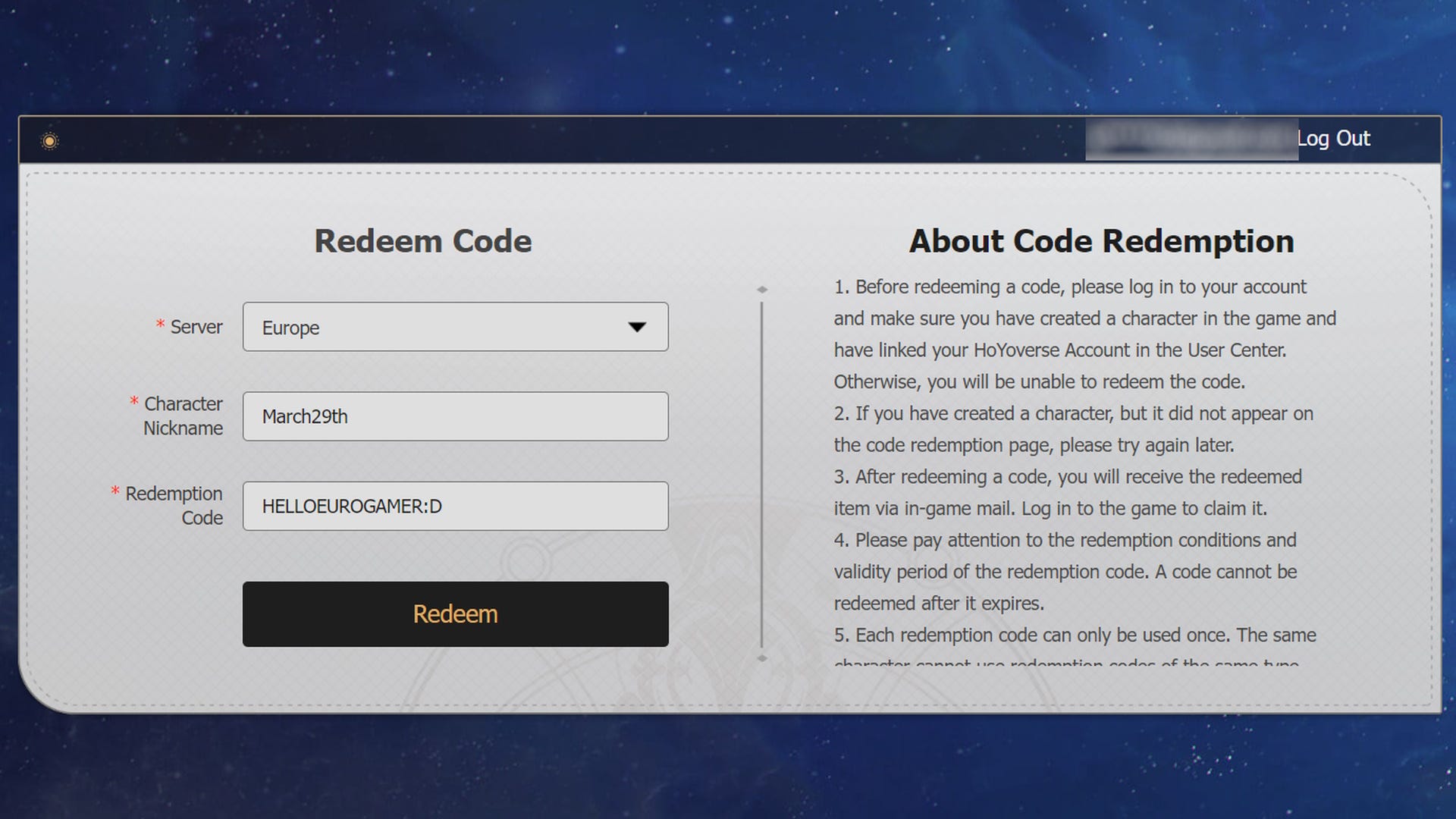Click the scroll-up diamond marker above divider
This screenshot has width=1456, height=819.
click(x=762, y=290)
